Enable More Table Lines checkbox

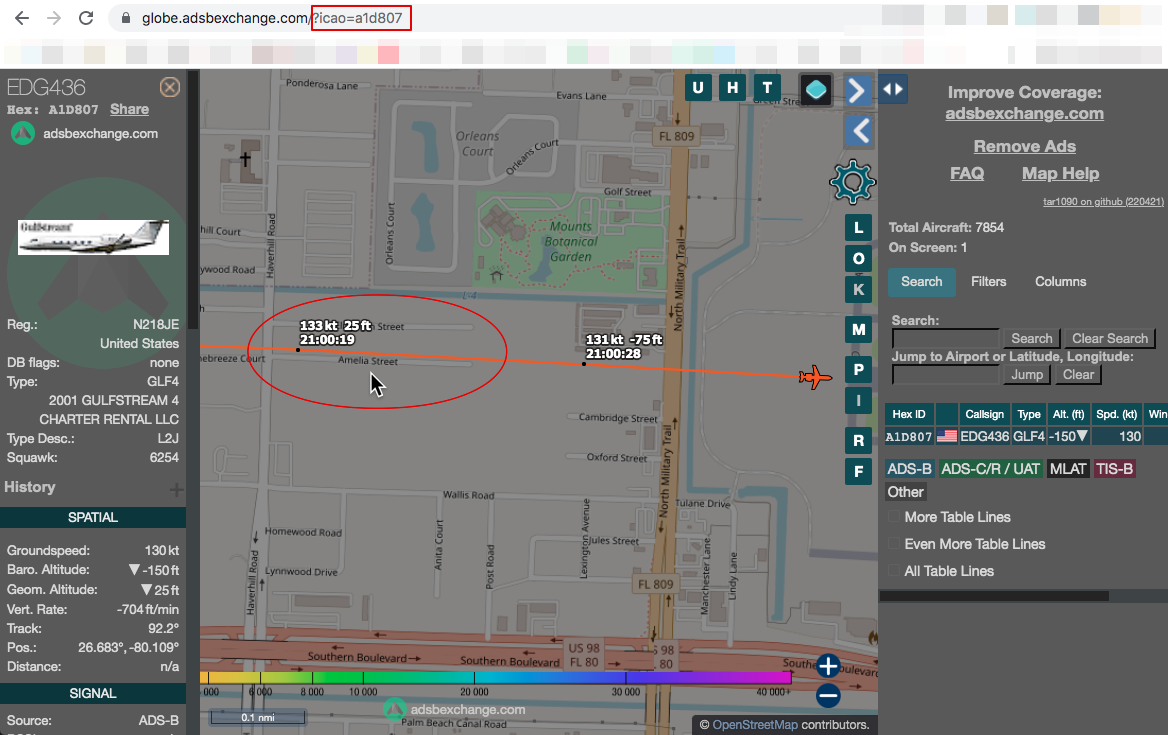(894, 517)
